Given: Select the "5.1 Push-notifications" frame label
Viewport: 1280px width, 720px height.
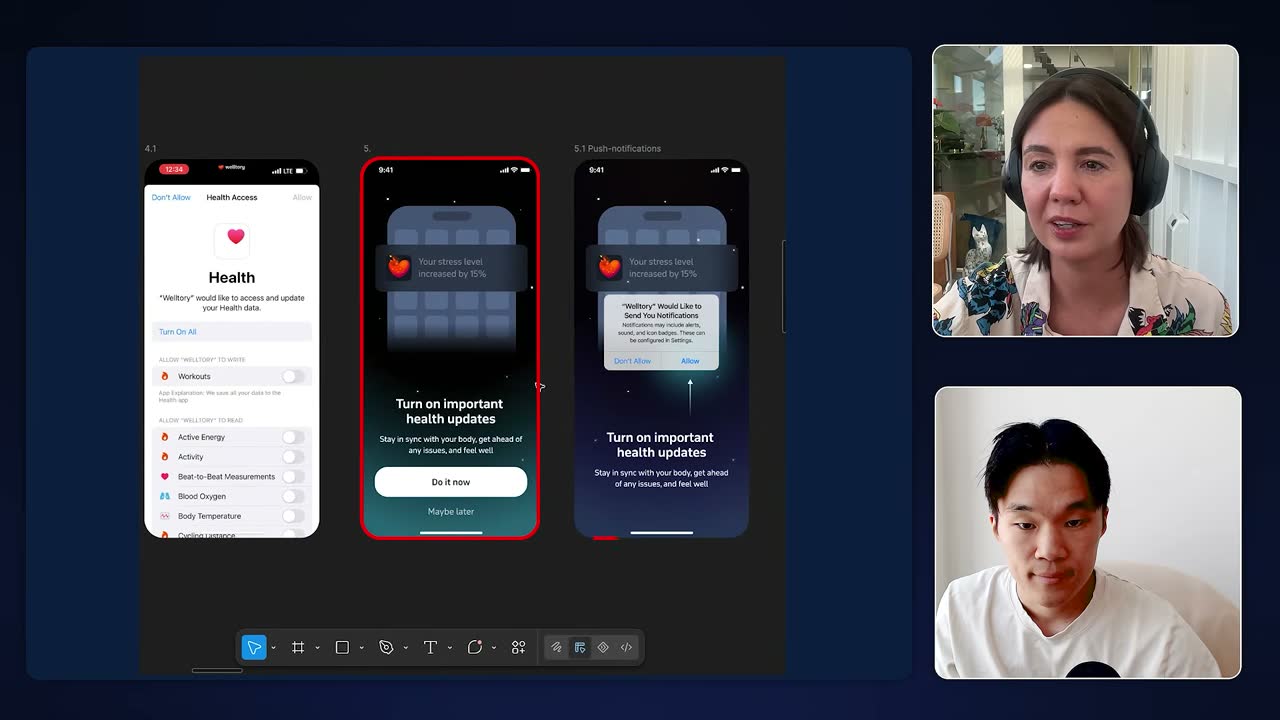Looking at the screenshot, I should pyautogui.click(x=617, y=149).
